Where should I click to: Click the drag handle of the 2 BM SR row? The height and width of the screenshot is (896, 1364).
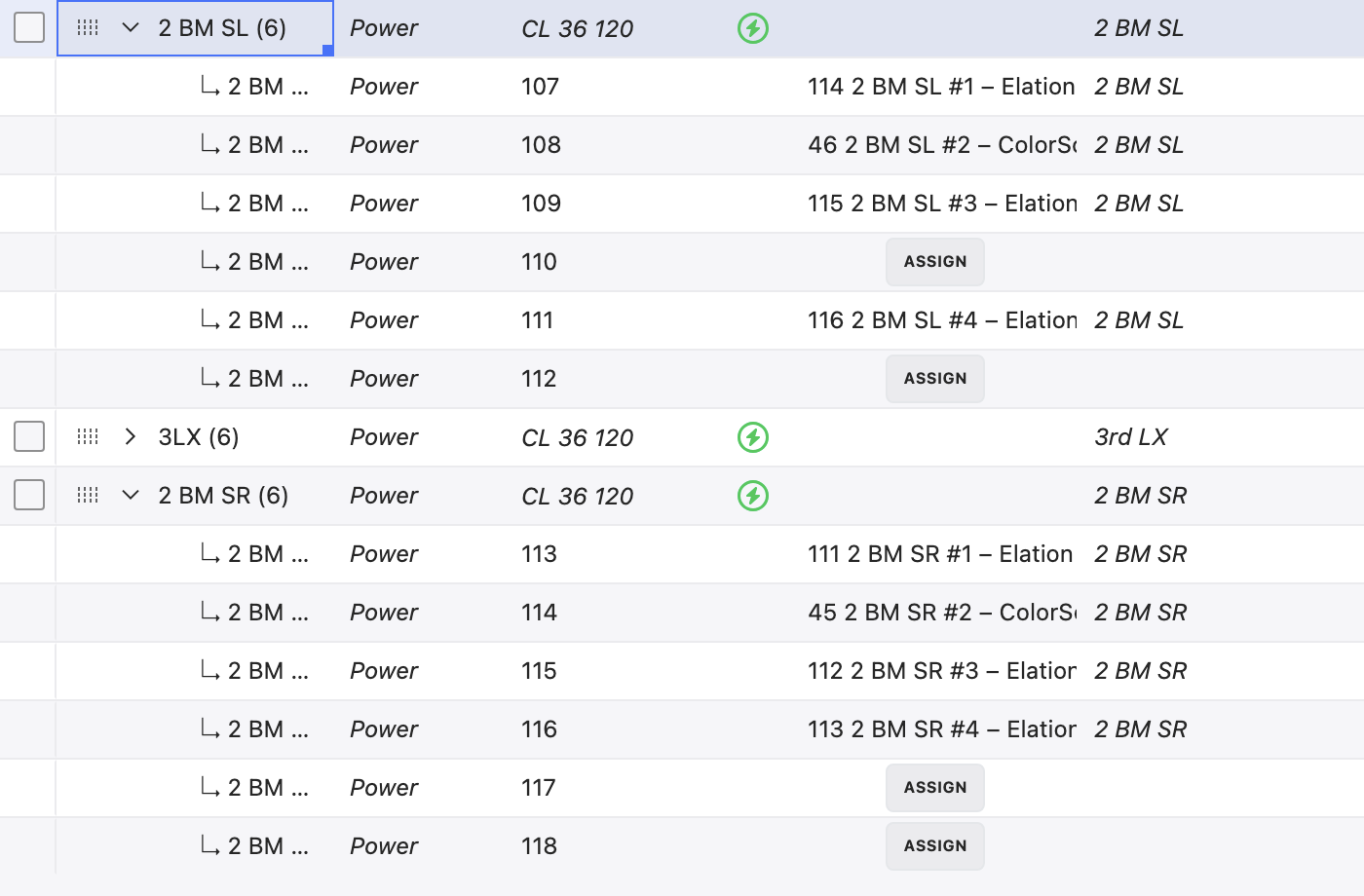click(x=88, y=496)
